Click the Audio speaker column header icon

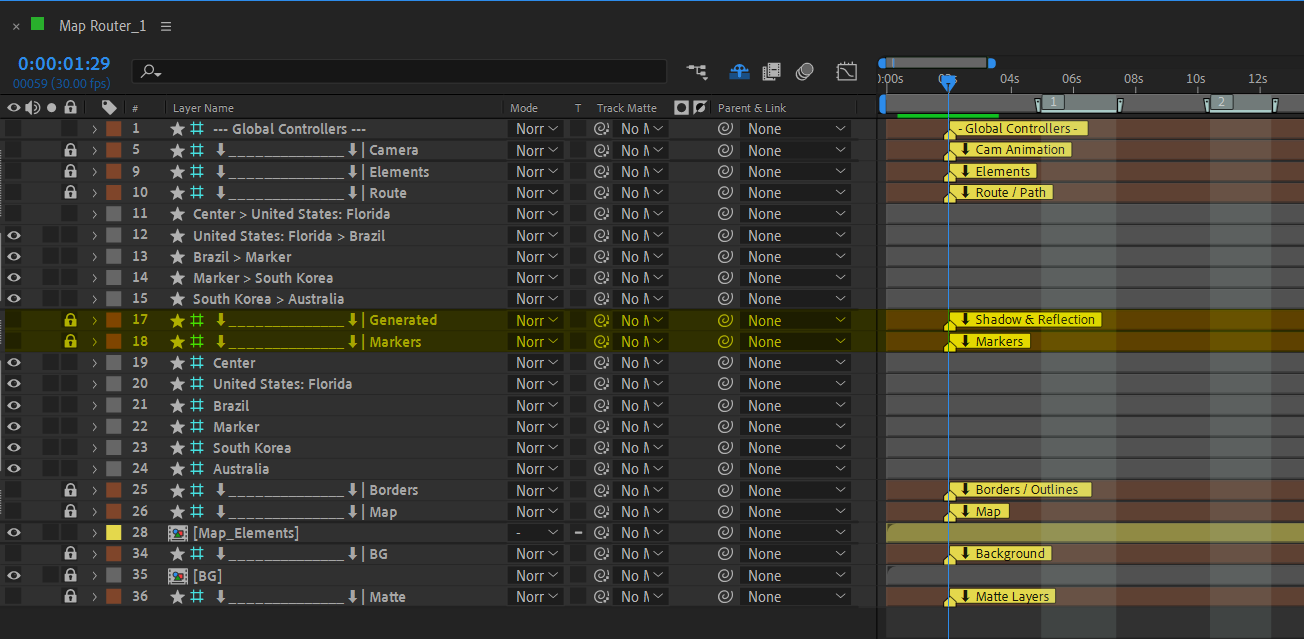pyautogui.click(x=33, y=108)
